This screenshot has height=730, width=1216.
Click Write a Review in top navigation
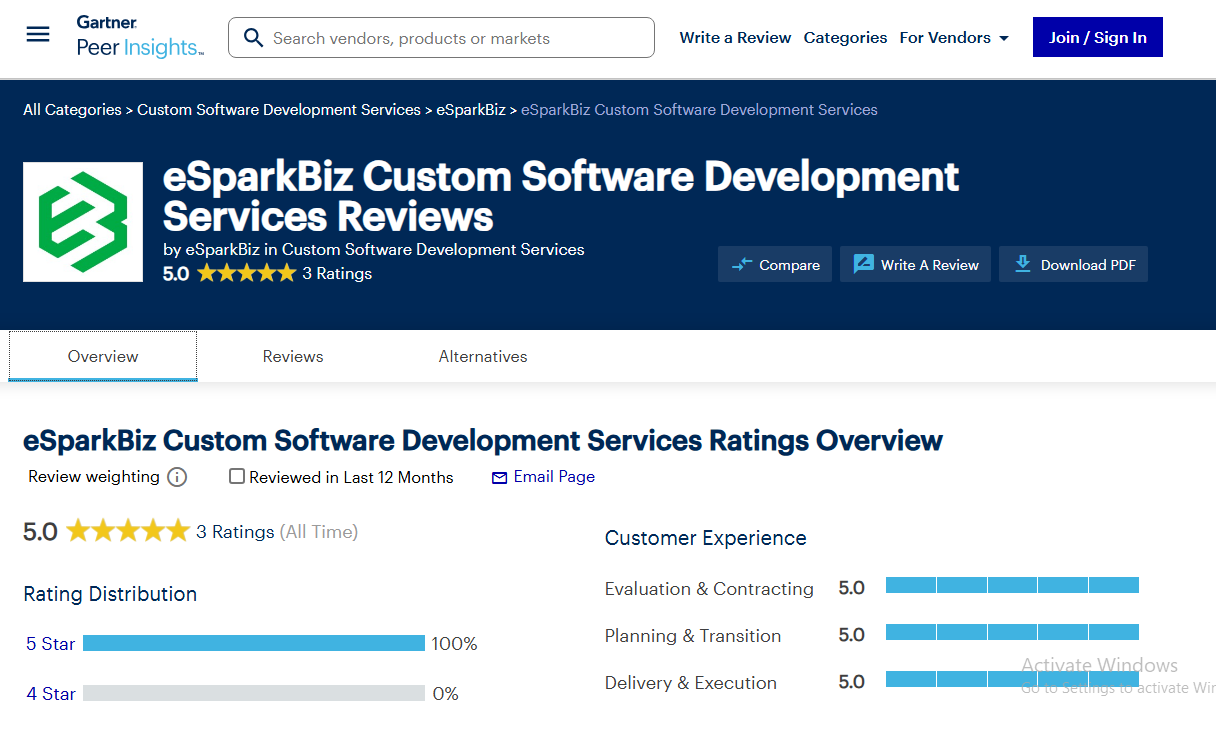pos(735,38)
